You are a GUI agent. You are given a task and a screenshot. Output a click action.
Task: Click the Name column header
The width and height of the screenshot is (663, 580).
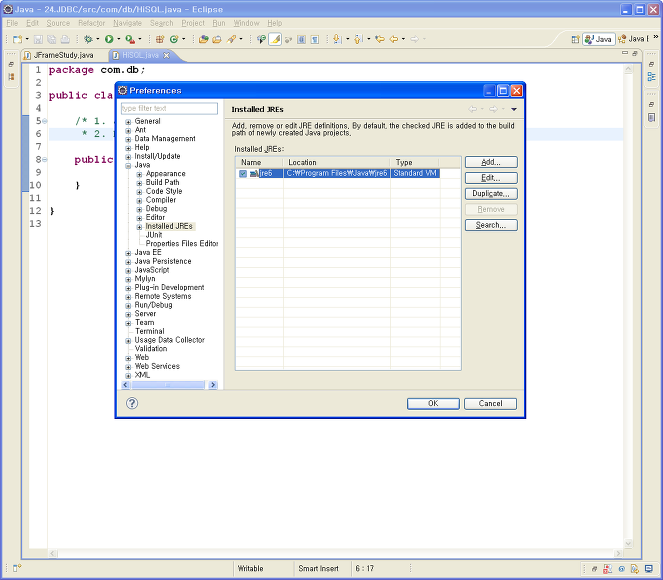point(259,162)
